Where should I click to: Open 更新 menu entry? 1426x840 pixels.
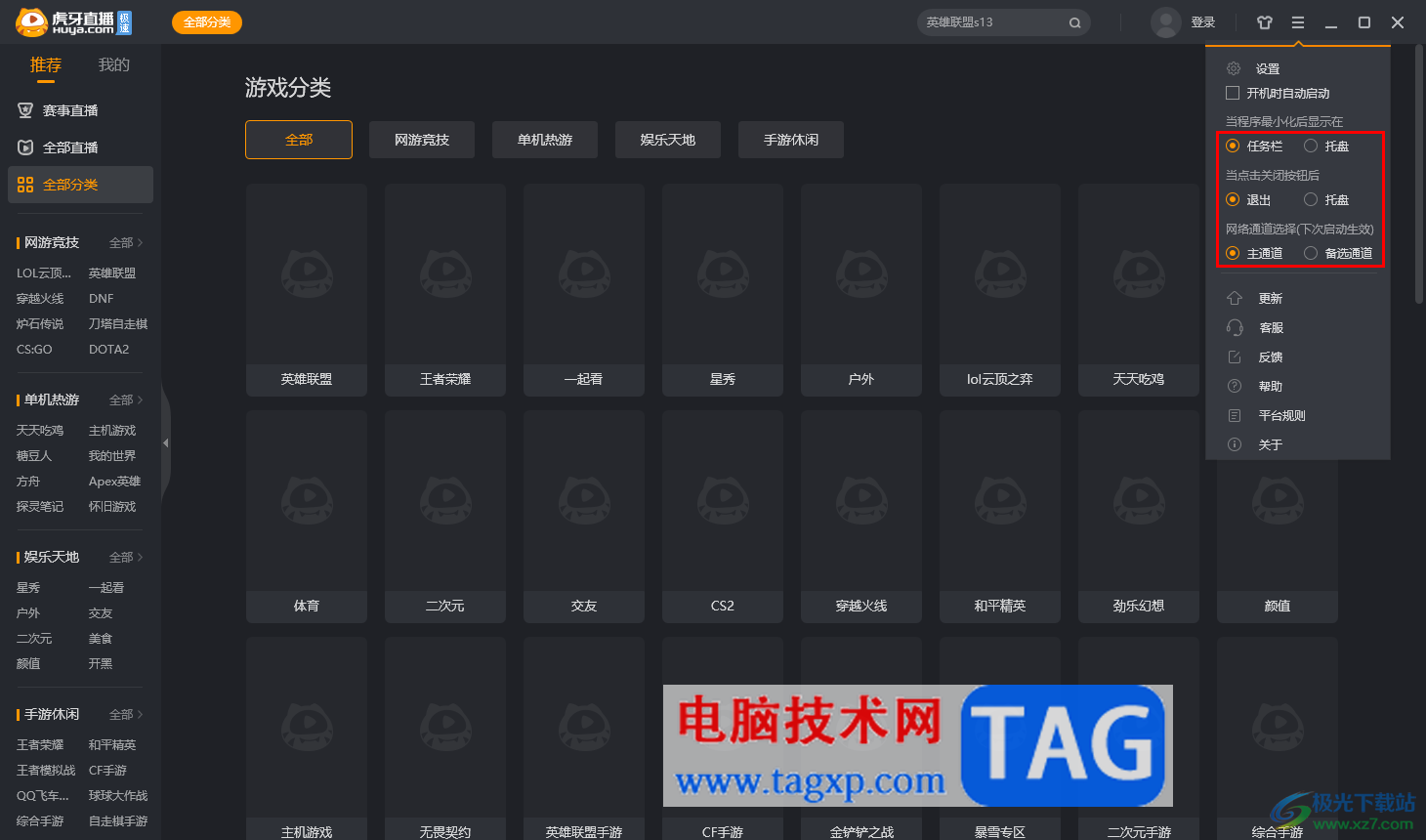click(1271, 298)
